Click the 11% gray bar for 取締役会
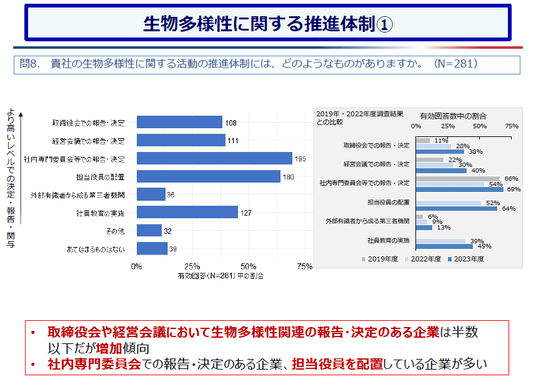This screenshot has height=389, width=536. click(423, 141)
